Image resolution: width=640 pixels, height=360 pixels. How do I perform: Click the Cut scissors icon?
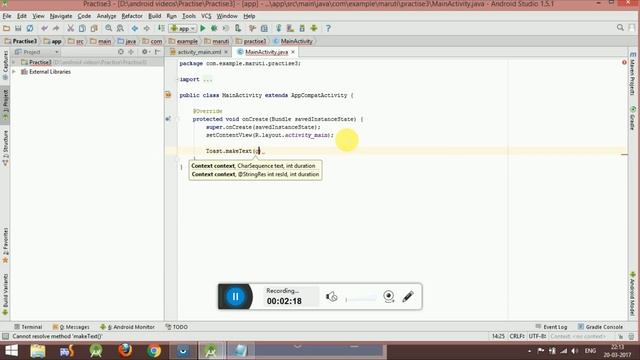click(70, 28)
